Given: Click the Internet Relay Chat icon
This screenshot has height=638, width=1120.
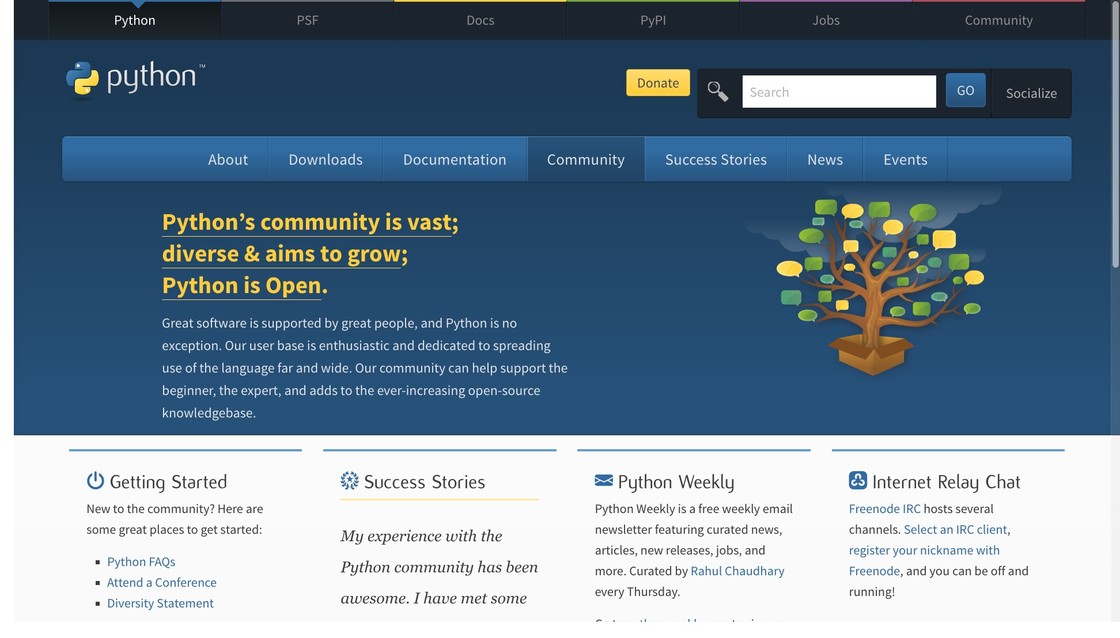Looking at the screenshot, I should 857,481.
